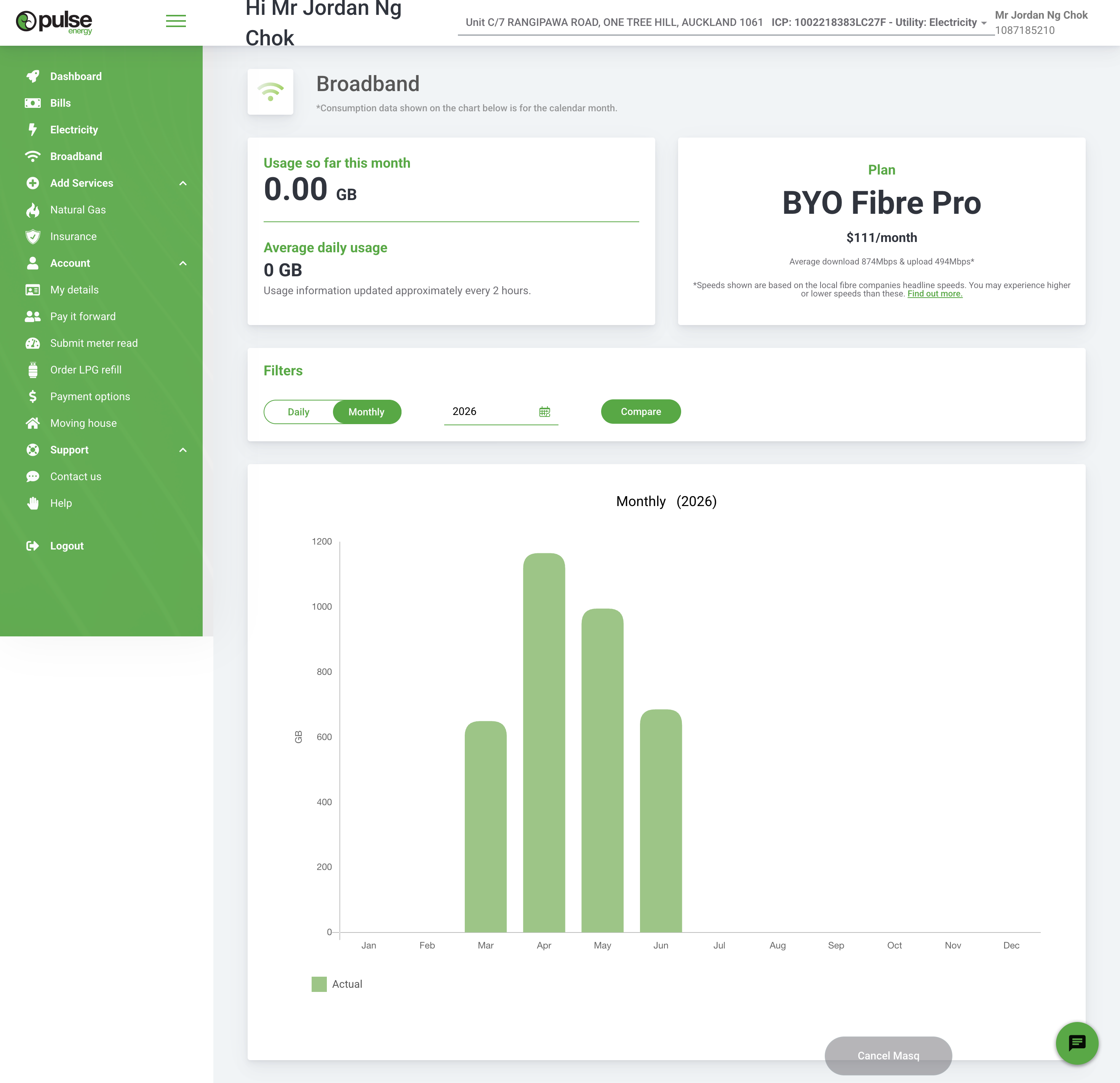
Task: Click the Compare button
Action: (641, 412)
